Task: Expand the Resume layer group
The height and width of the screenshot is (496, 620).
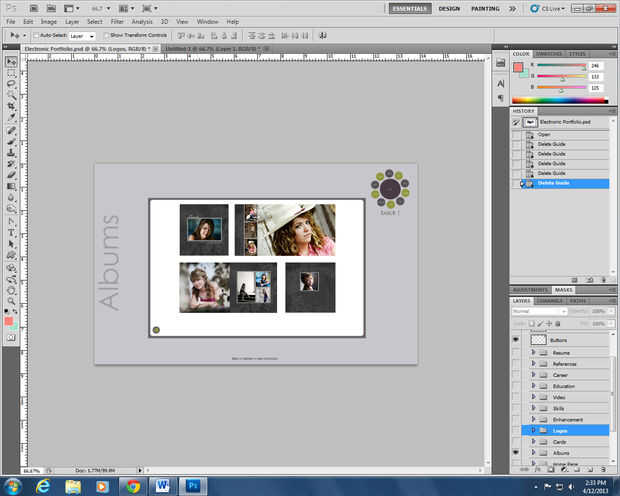Action: [534, 353]
